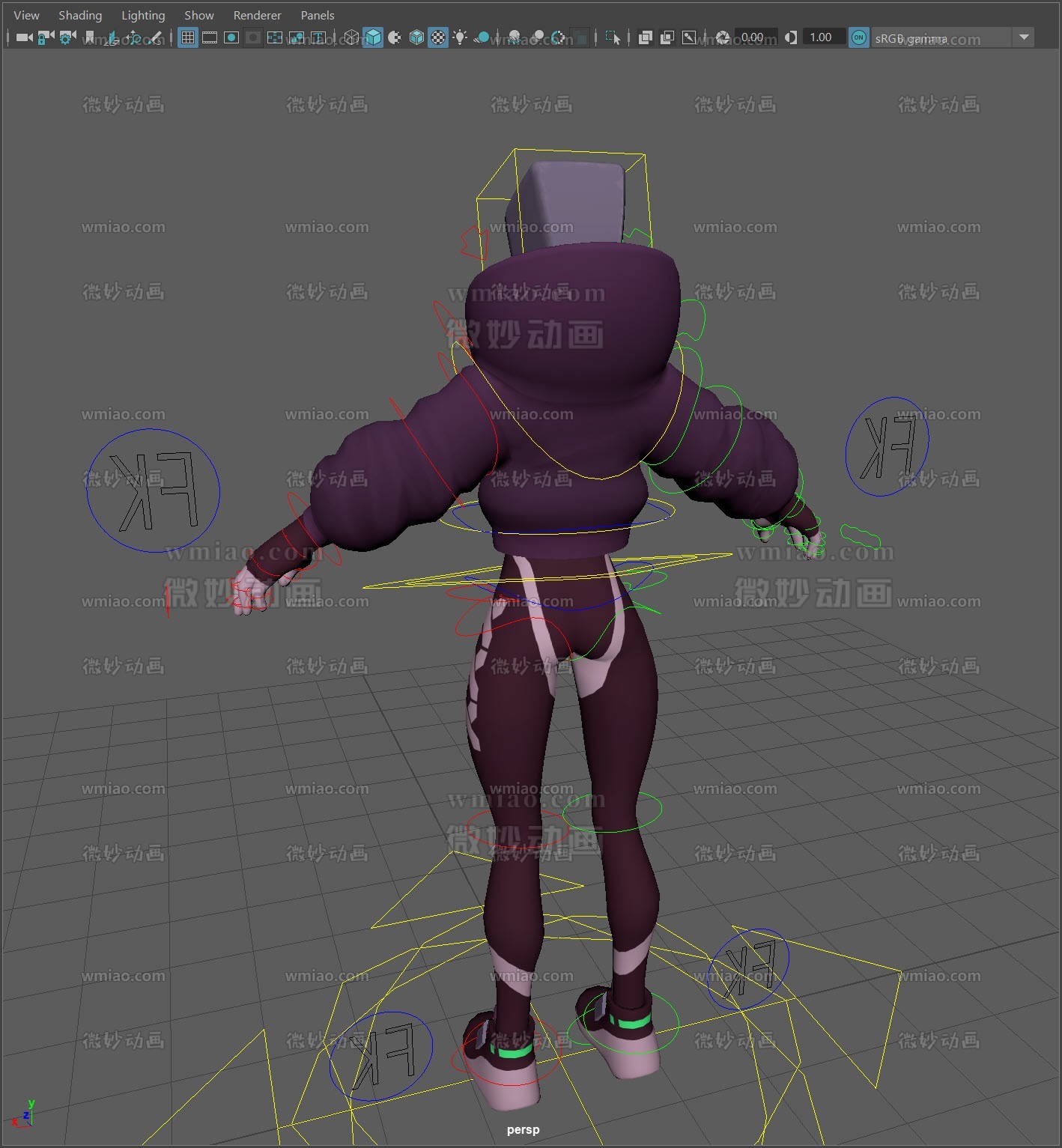Toggle the color management ON button

[859, 37]
